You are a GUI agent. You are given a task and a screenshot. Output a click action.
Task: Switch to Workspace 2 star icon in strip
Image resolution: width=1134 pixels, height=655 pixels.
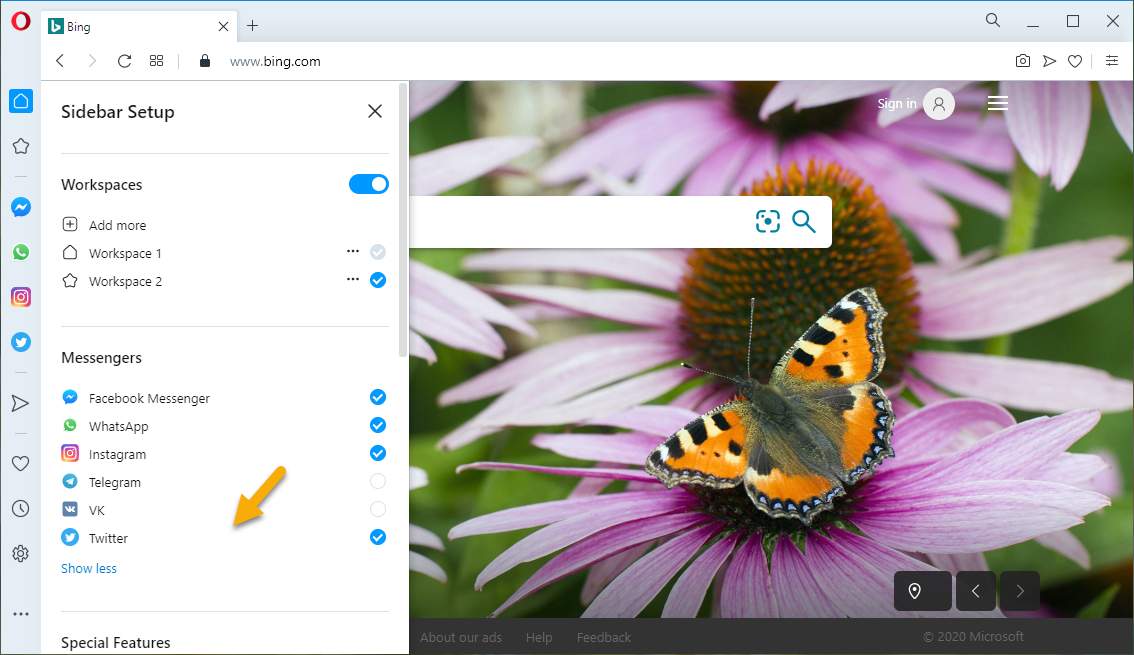(21, 146)
